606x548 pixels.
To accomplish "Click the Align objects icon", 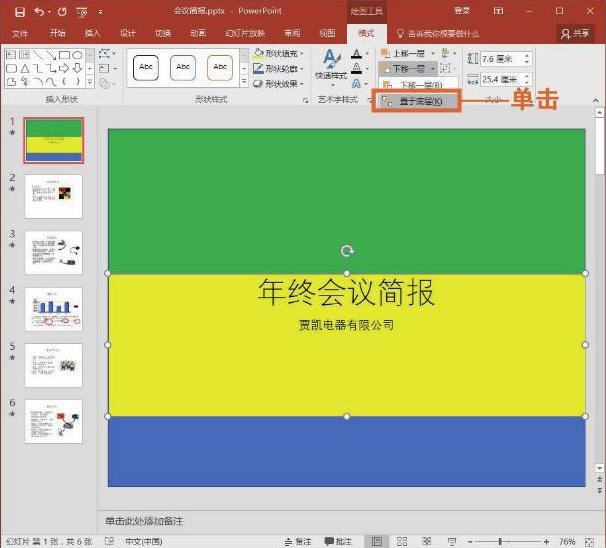I will [x=446, y=53].
